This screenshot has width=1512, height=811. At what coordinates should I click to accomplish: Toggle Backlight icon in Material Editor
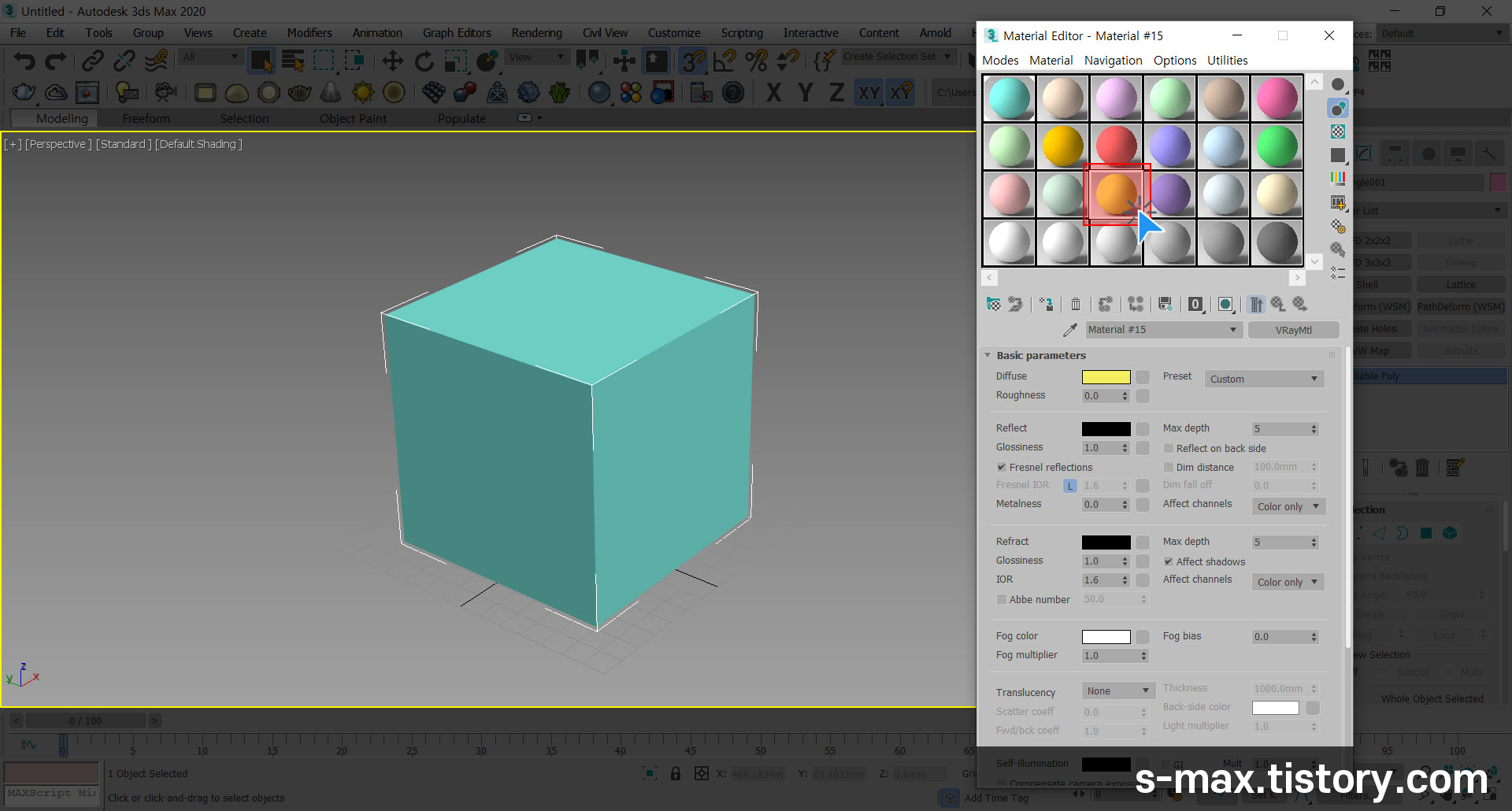[1338, 108]
